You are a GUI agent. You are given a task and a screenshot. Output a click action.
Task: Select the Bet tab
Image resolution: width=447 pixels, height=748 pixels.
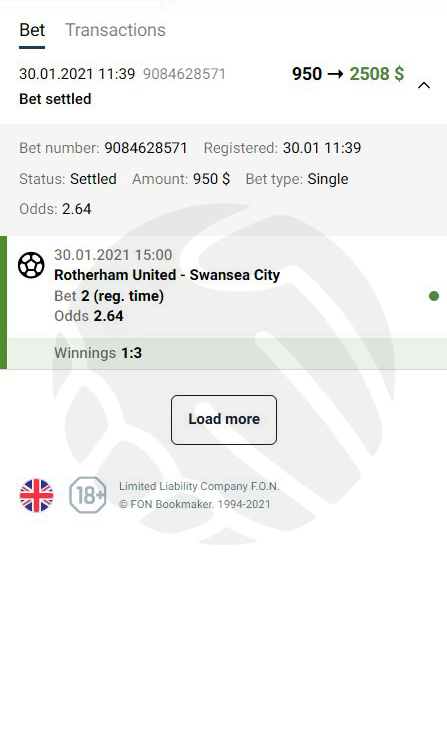[x=32, y=30]
